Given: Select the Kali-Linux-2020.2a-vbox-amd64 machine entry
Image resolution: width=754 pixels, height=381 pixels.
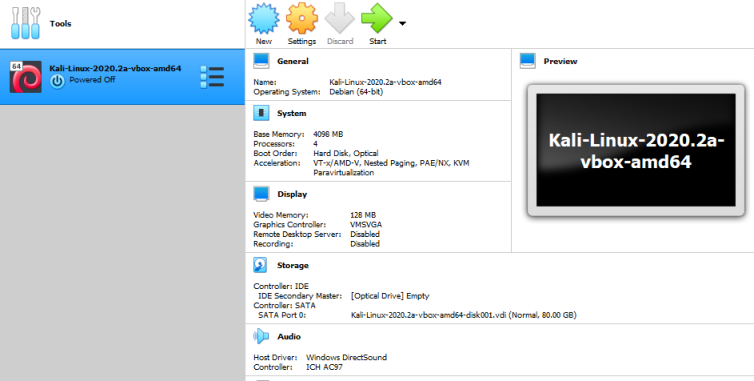Looking at the screenshot, I should click(x=122, y=77).
